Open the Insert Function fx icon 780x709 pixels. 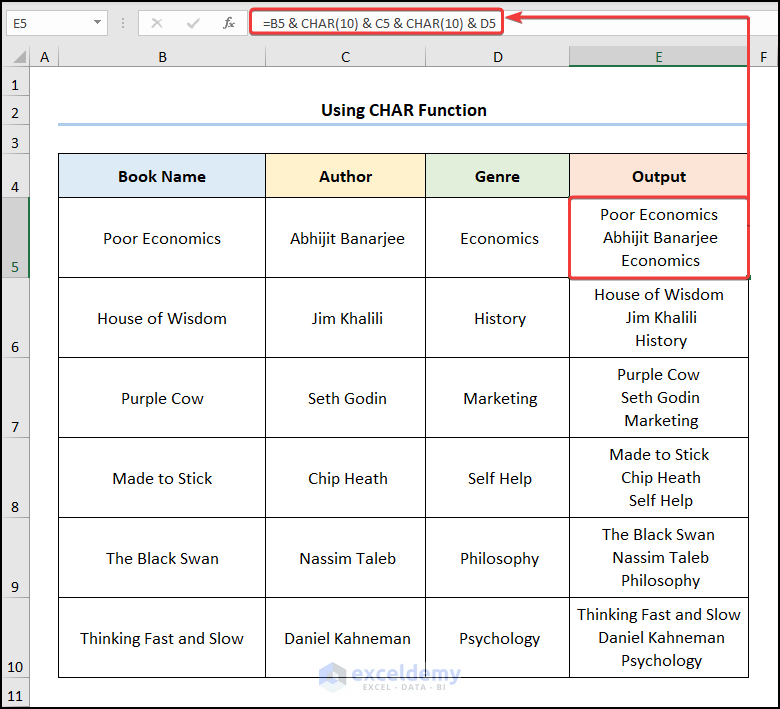tap(228, 23)
